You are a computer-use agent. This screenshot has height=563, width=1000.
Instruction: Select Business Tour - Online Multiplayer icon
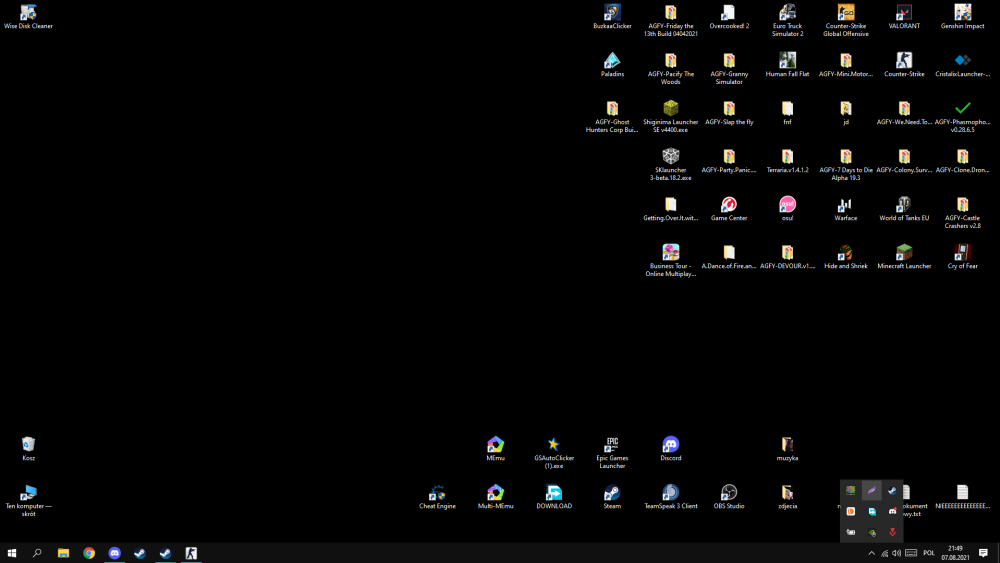tap(670, 260)
